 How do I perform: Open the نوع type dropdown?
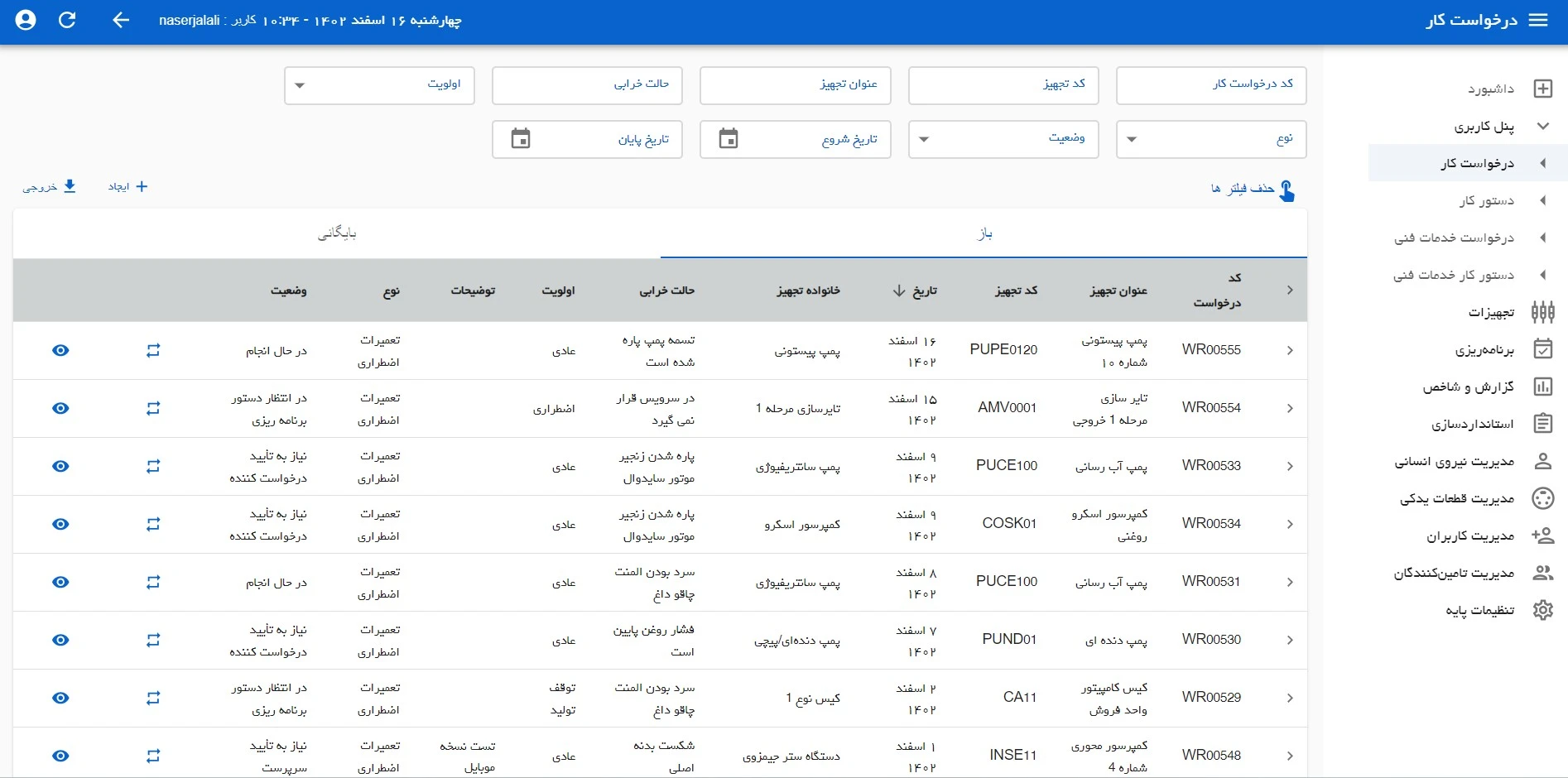(1210, 139)
